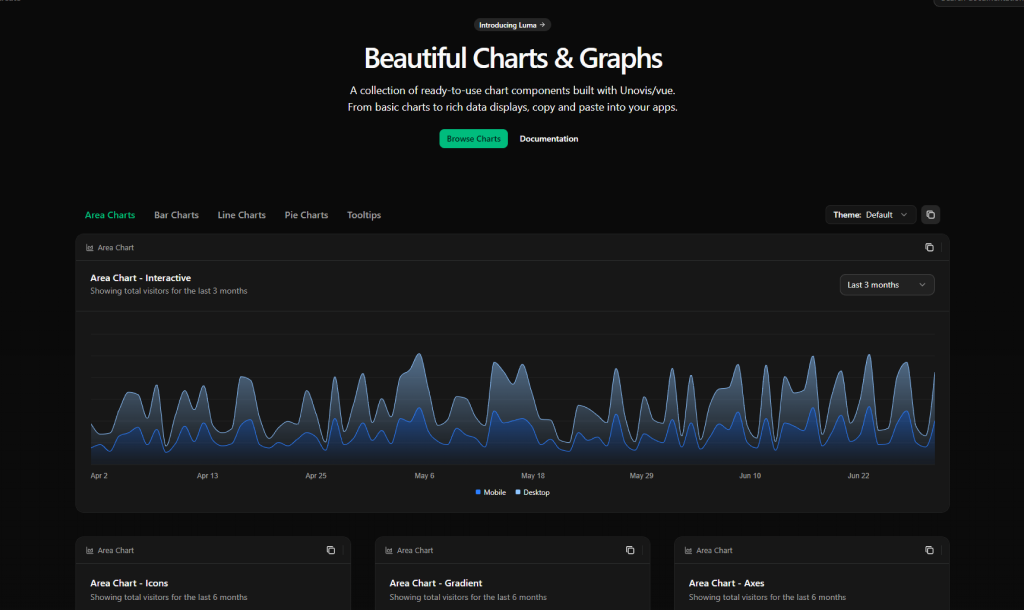
Task: Click the chart icon on Area Chart - Gradient header
Action: pyautogui.click(x=387, y=550)
